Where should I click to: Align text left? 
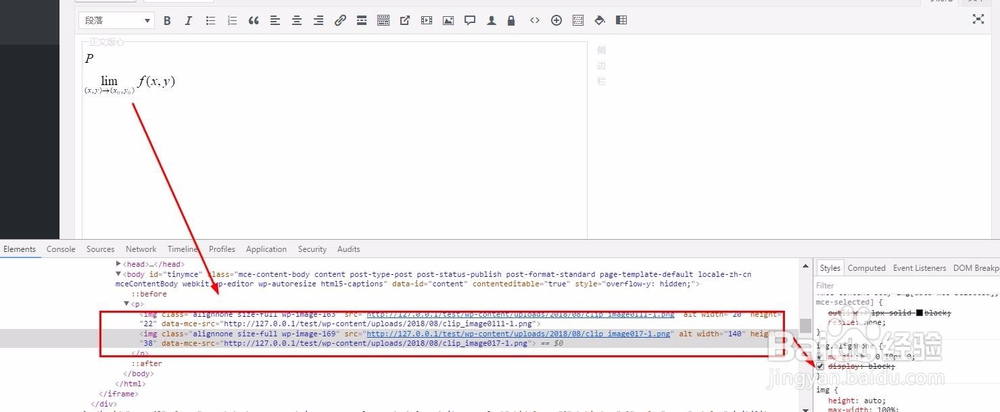click(275, 20)
